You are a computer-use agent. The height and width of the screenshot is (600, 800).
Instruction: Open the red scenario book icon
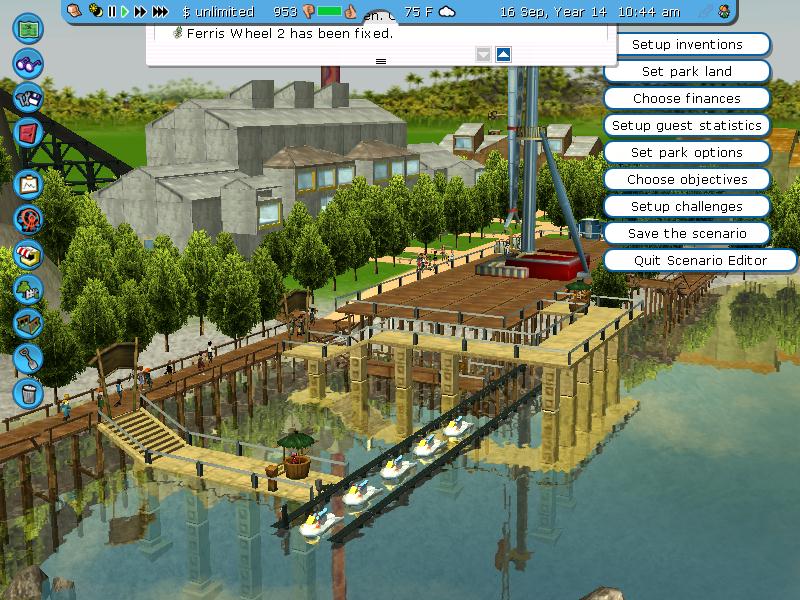[x=28, y=131]
